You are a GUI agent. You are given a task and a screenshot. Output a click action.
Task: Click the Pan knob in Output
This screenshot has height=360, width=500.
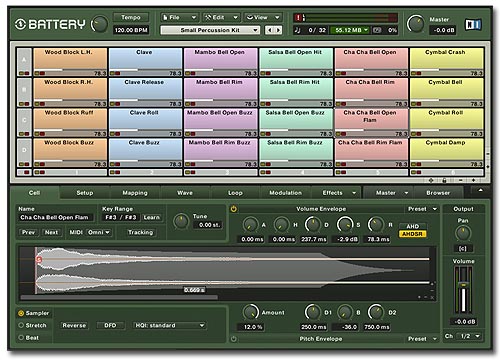pos(463,233)
